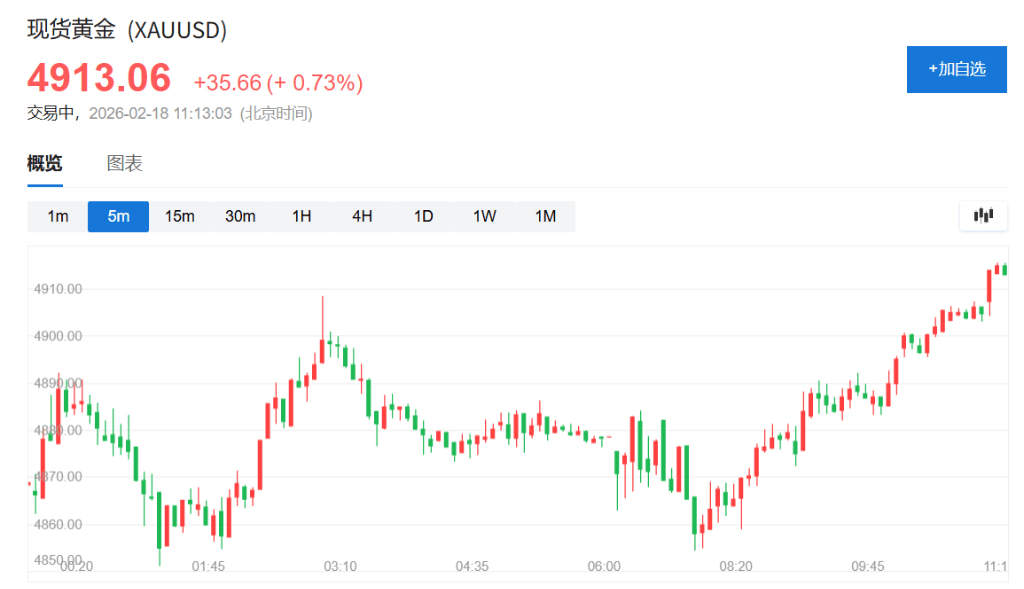Choose the 30m interval
The image size is (1024, 589).
(240, 216)
